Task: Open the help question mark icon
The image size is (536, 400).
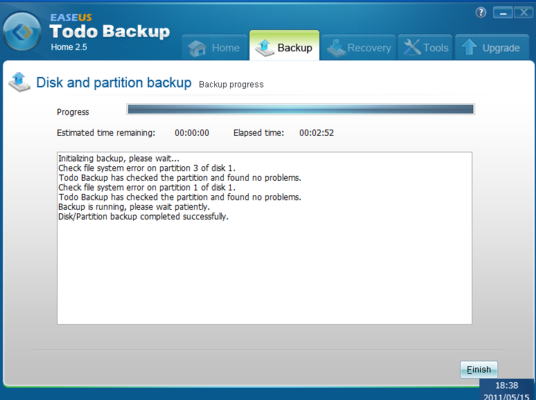Action: (x=481, y=13)
